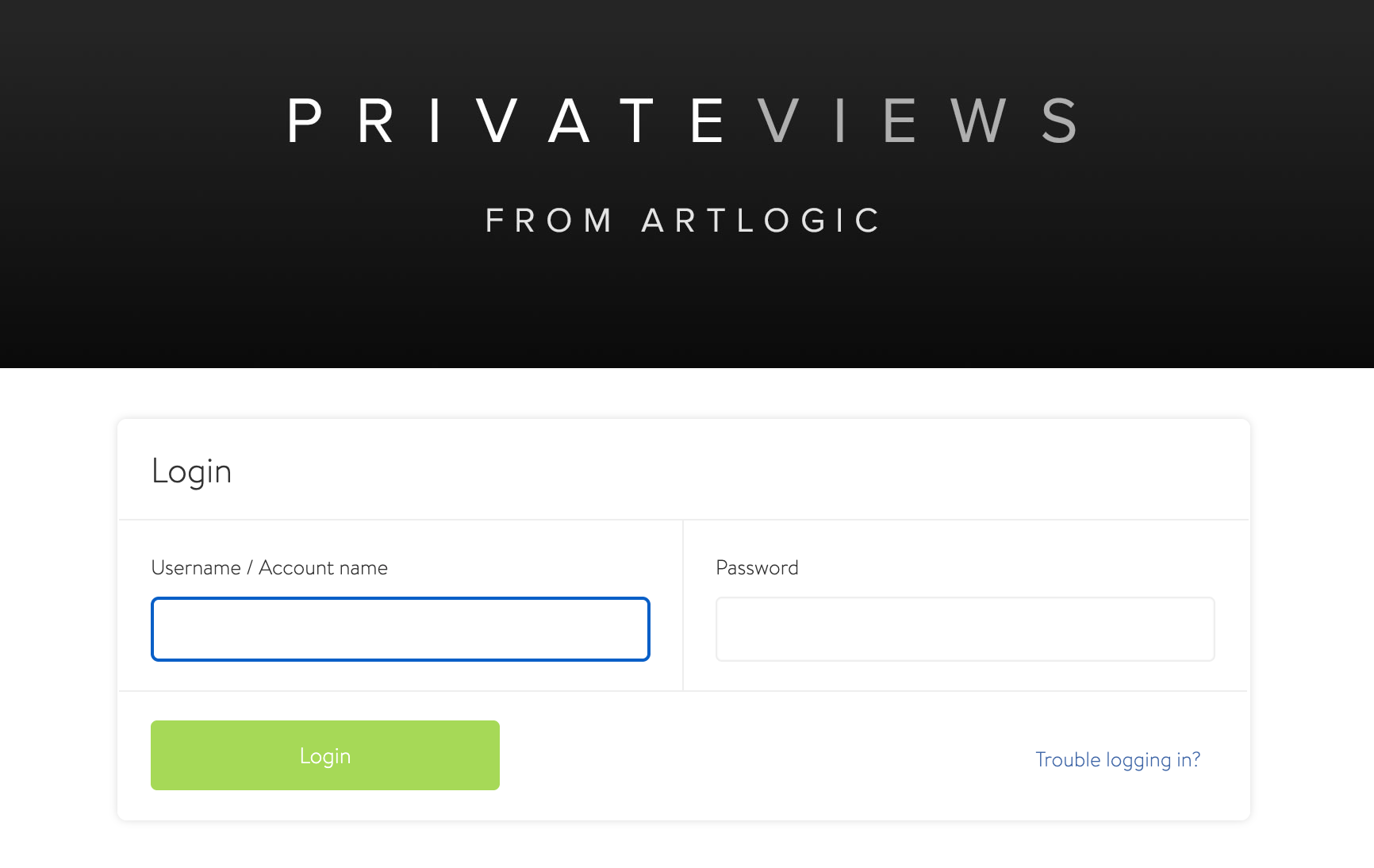This screenshot has height=868, width=1374.
Task: Click the 'Login' heading of the form
Action: click(x=191, y=472)
